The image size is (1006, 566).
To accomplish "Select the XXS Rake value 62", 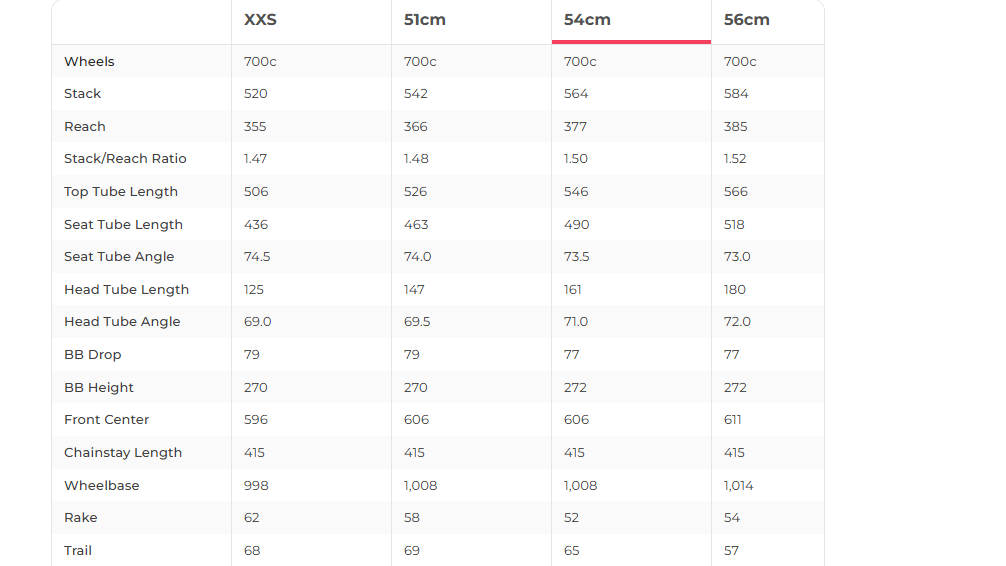I will (x=252, y=518).
